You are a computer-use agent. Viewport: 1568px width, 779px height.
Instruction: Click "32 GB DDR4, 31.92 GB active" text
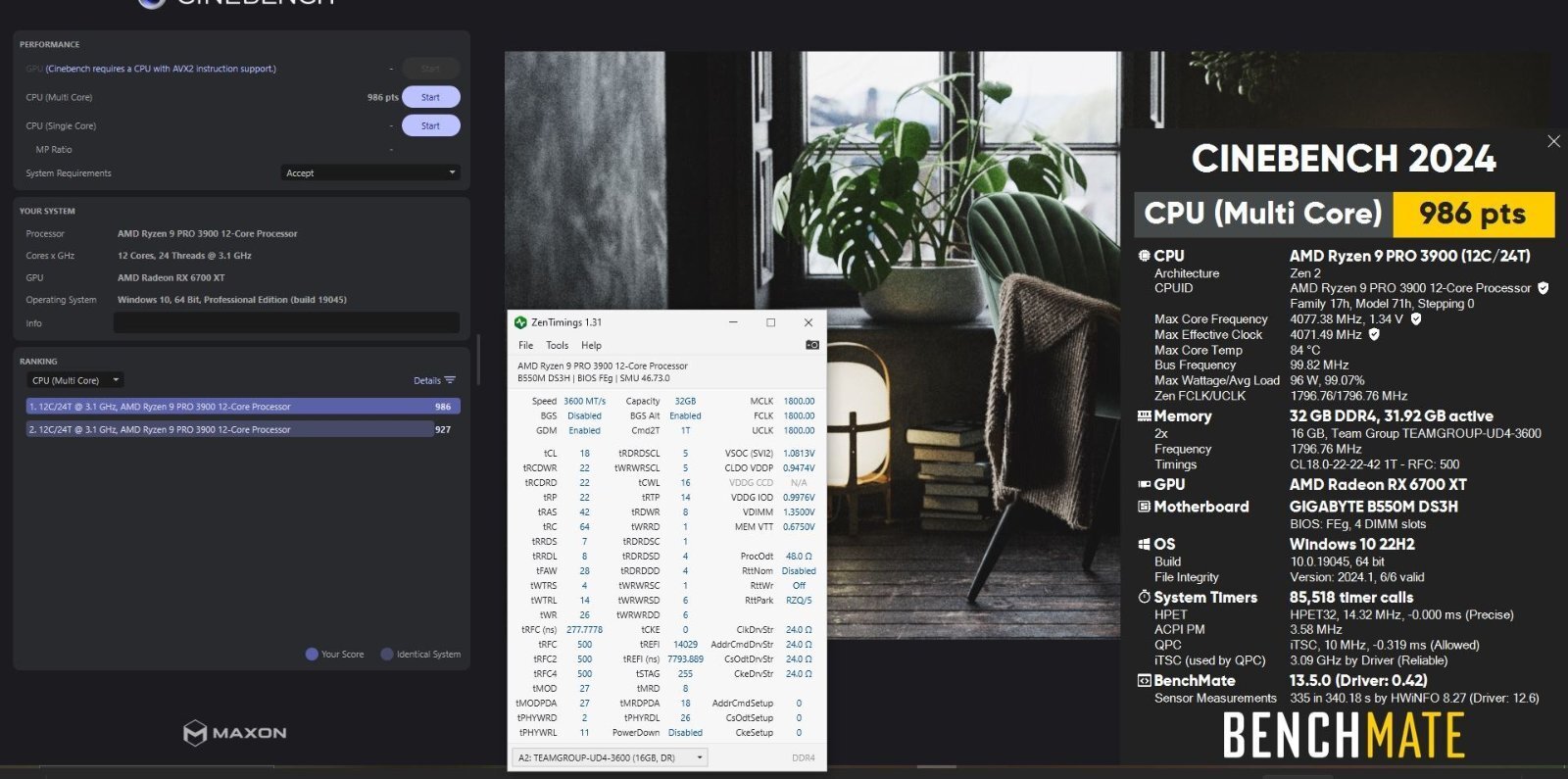tap(1392, 416)
